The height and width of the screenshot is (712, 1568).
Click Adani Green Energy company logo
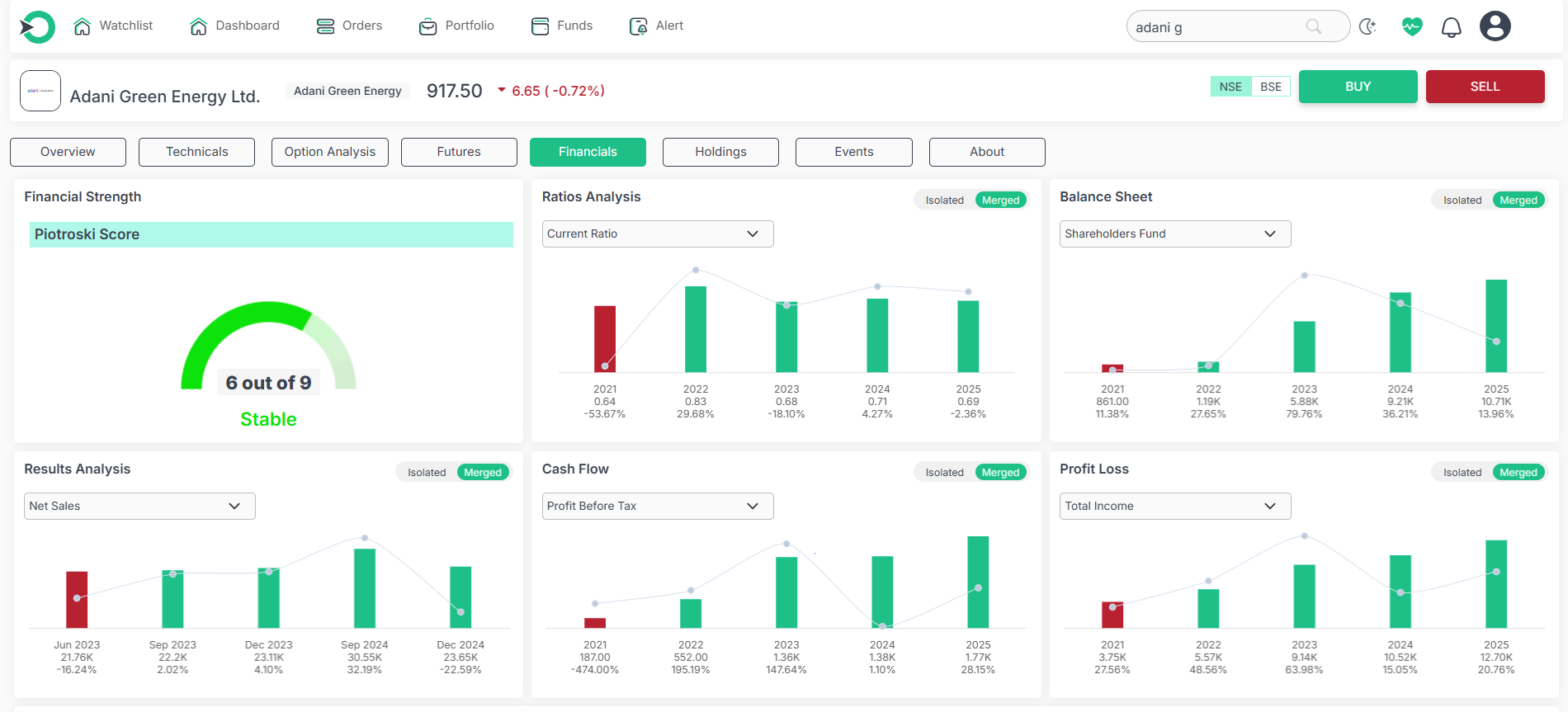40,91
